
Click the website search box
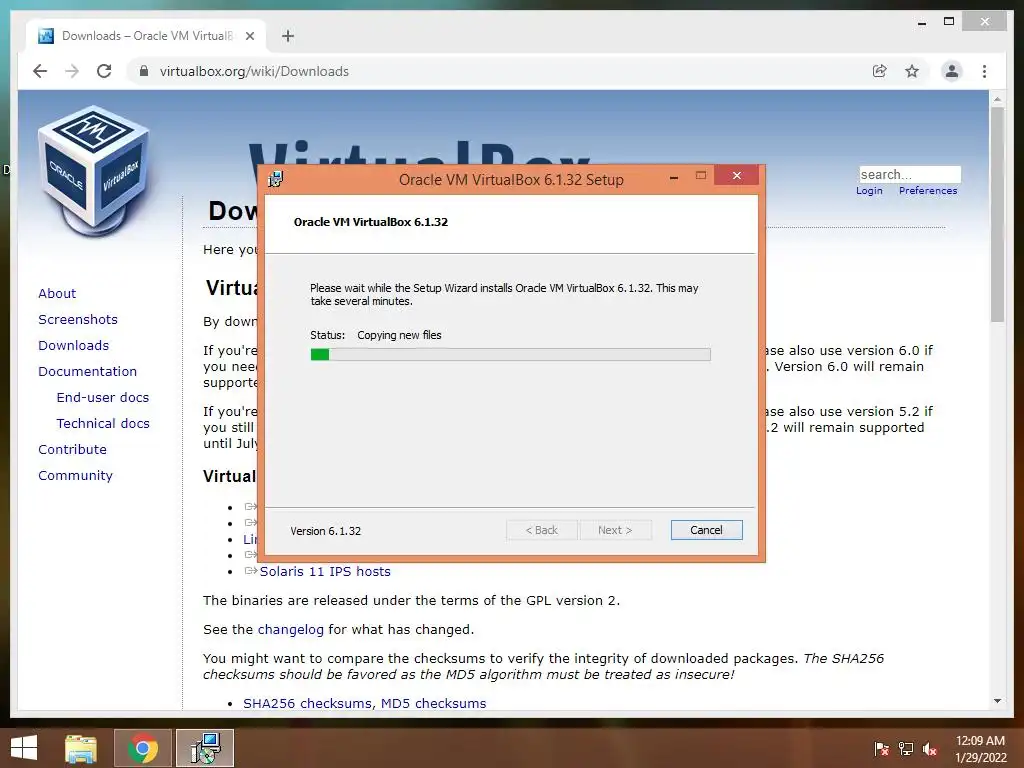pos(910,174)
